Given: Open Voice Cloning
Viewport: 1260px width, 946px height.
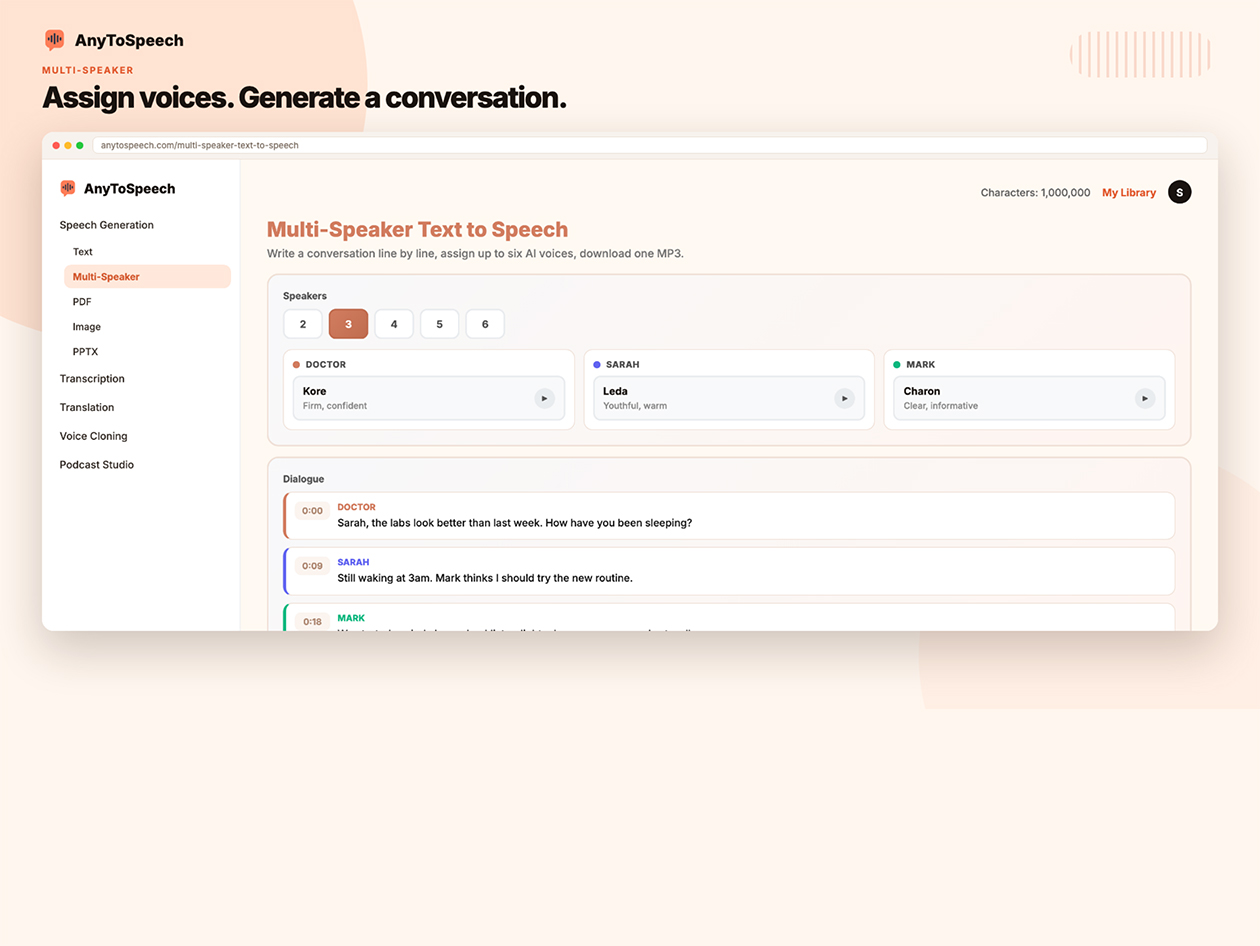Looking at the screenshot, I should (x=93, y=436).
